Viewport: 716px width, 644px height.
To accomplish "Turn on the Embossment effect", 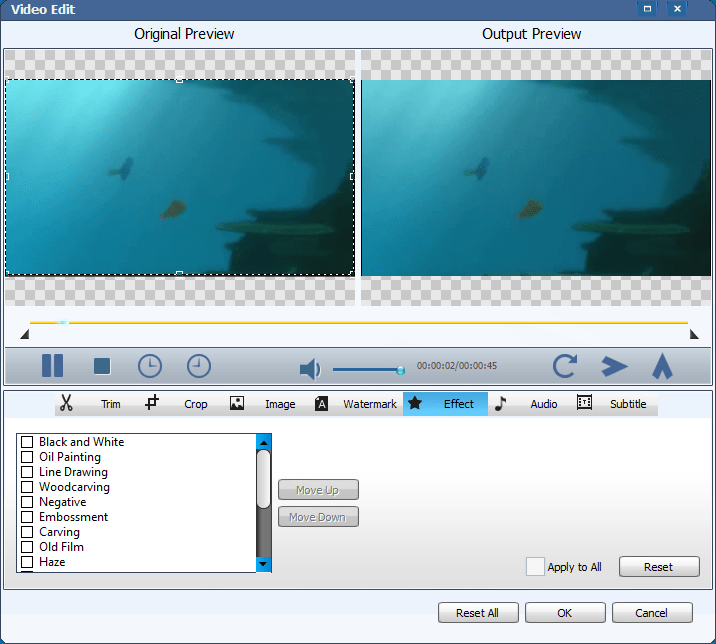I will click(27, 517).
